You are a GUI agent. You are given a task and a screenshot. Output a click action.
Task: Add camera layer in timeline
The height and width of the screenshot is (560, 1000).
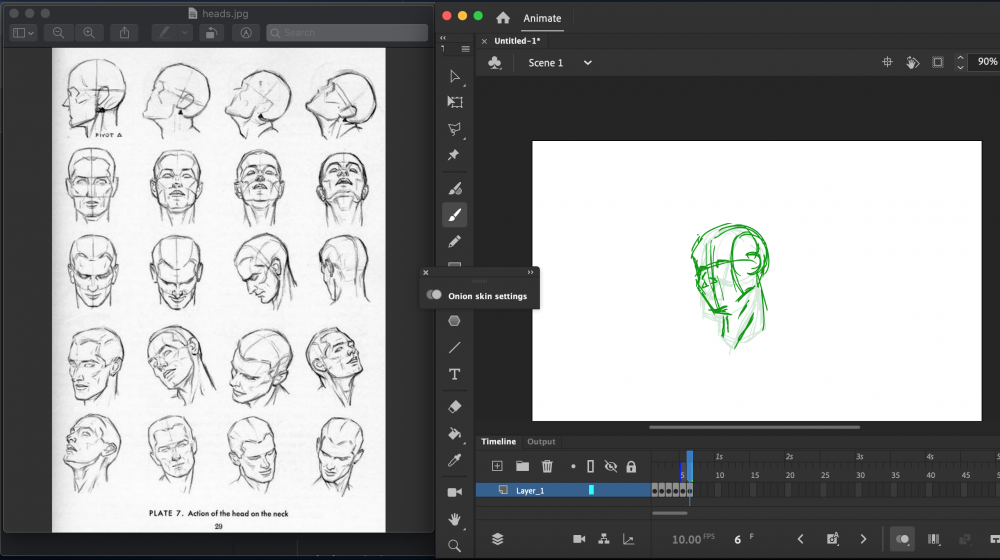(579, 539)
